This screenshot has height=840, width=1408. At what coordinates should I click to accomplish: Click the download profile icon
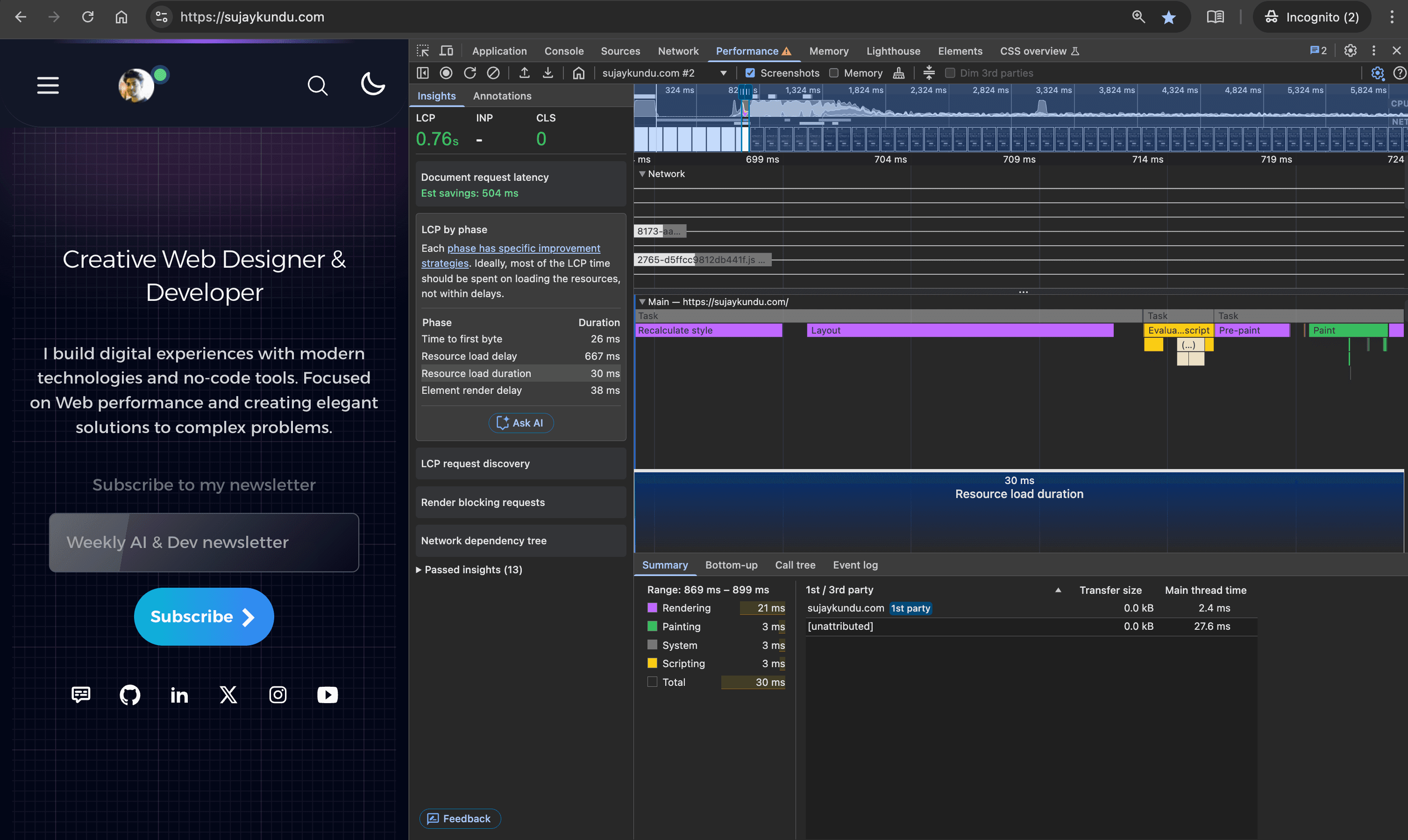pos(548,73)
